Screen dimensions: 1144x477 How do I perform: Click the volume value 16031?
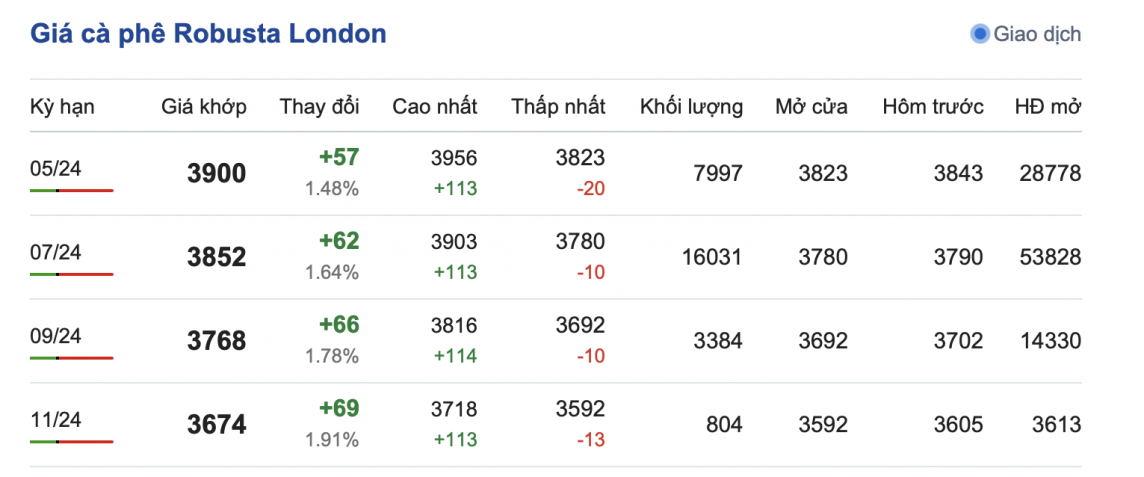[710, 258]
